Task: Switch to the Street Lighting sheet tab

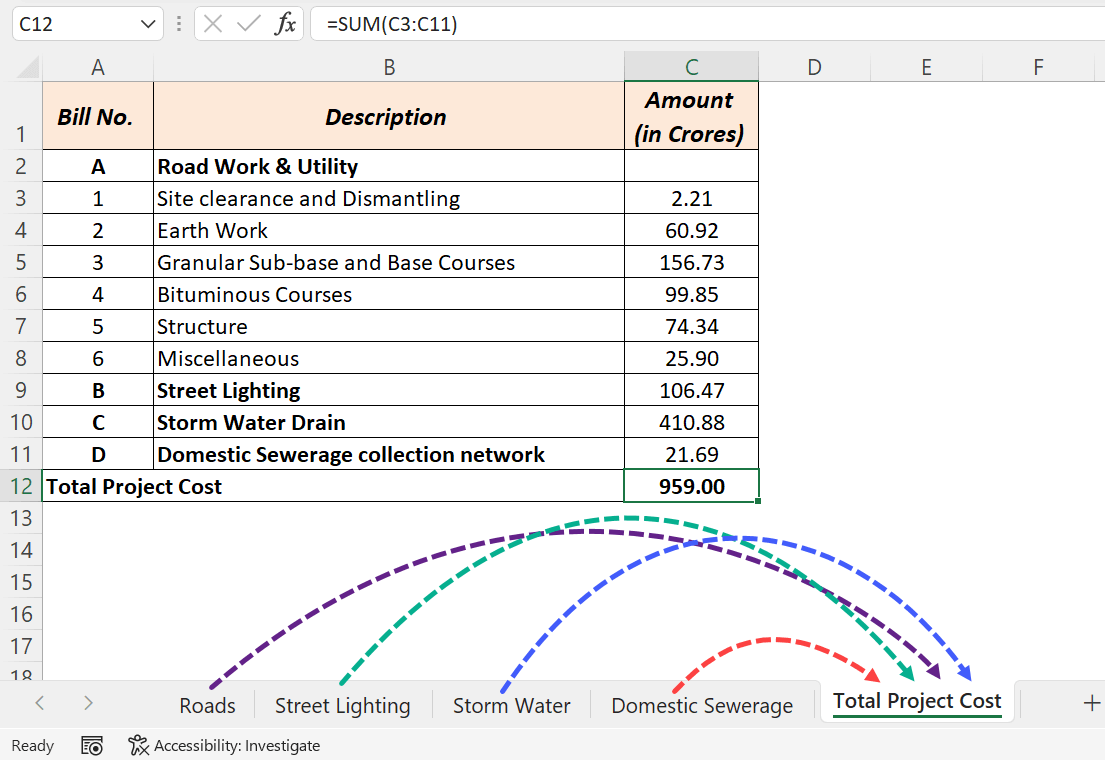Action: pyautogui.click(x=342, y=705)
